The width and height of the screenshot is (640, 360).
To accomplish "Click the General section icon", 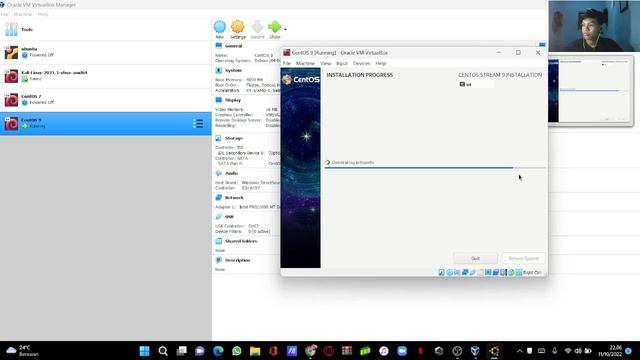I will click(x=218, y=46).
